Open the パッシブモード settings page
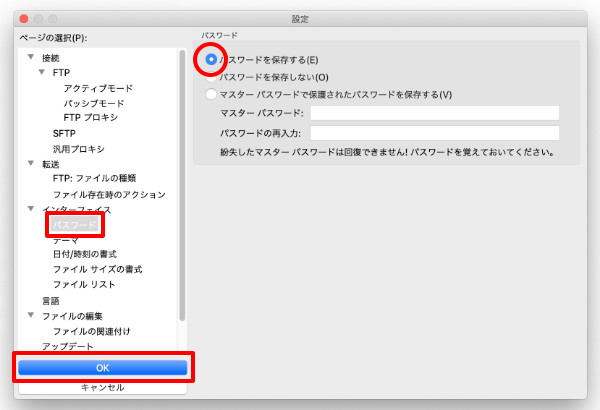This screenshot has height=410, width=600. (x=94, y=103)
